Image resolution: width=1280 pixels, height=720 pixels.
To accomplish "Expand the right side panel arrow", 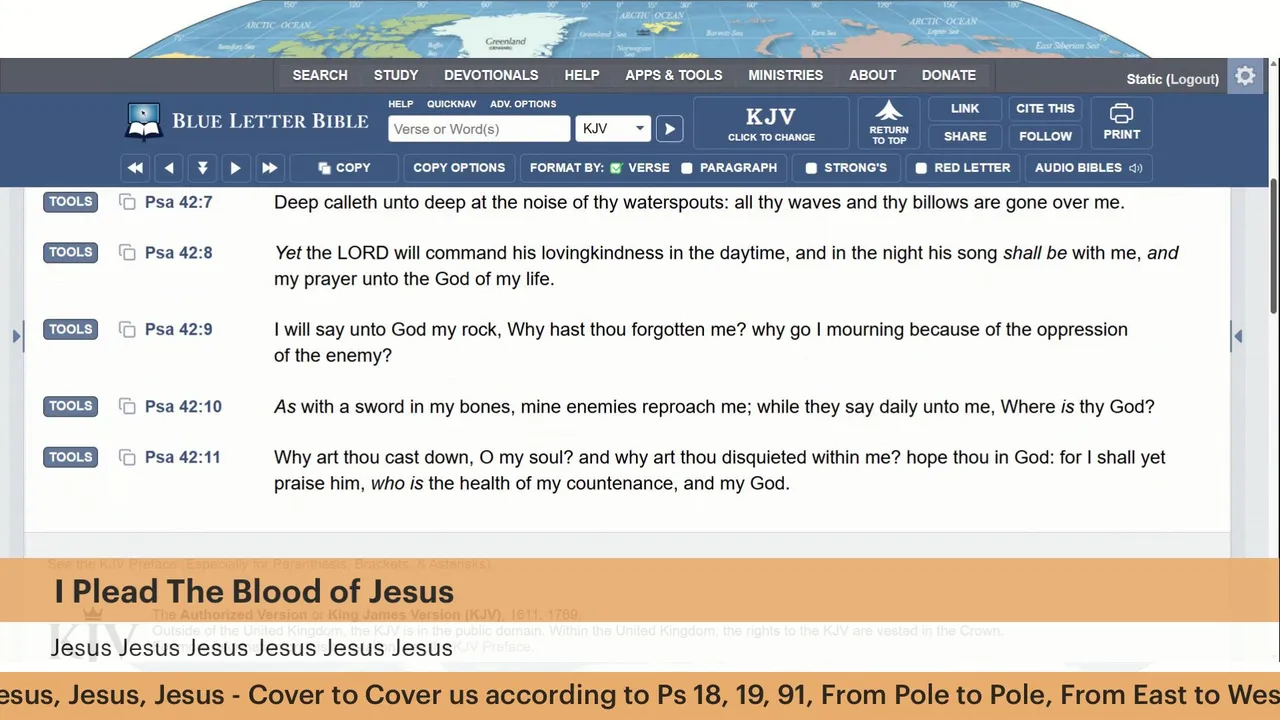I will point(1238,336).
